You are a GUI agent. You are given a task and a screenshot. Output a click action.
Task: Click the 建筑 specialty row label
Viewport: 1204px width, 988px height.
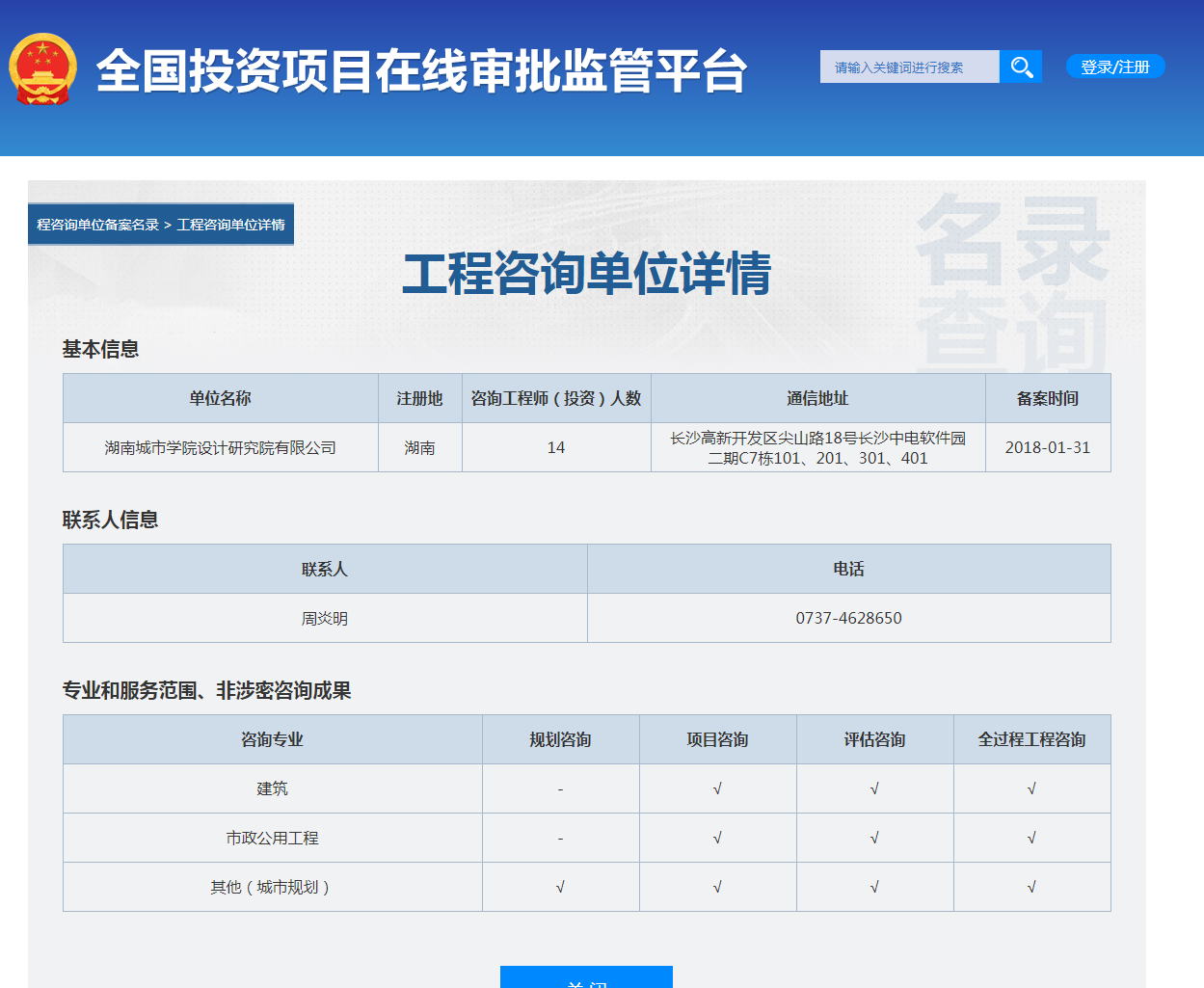coord(273,789)
